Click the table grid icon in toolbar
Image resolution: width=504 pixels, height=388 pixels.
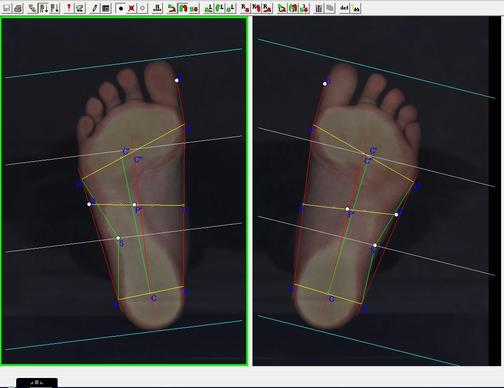(x=106, y=8)
